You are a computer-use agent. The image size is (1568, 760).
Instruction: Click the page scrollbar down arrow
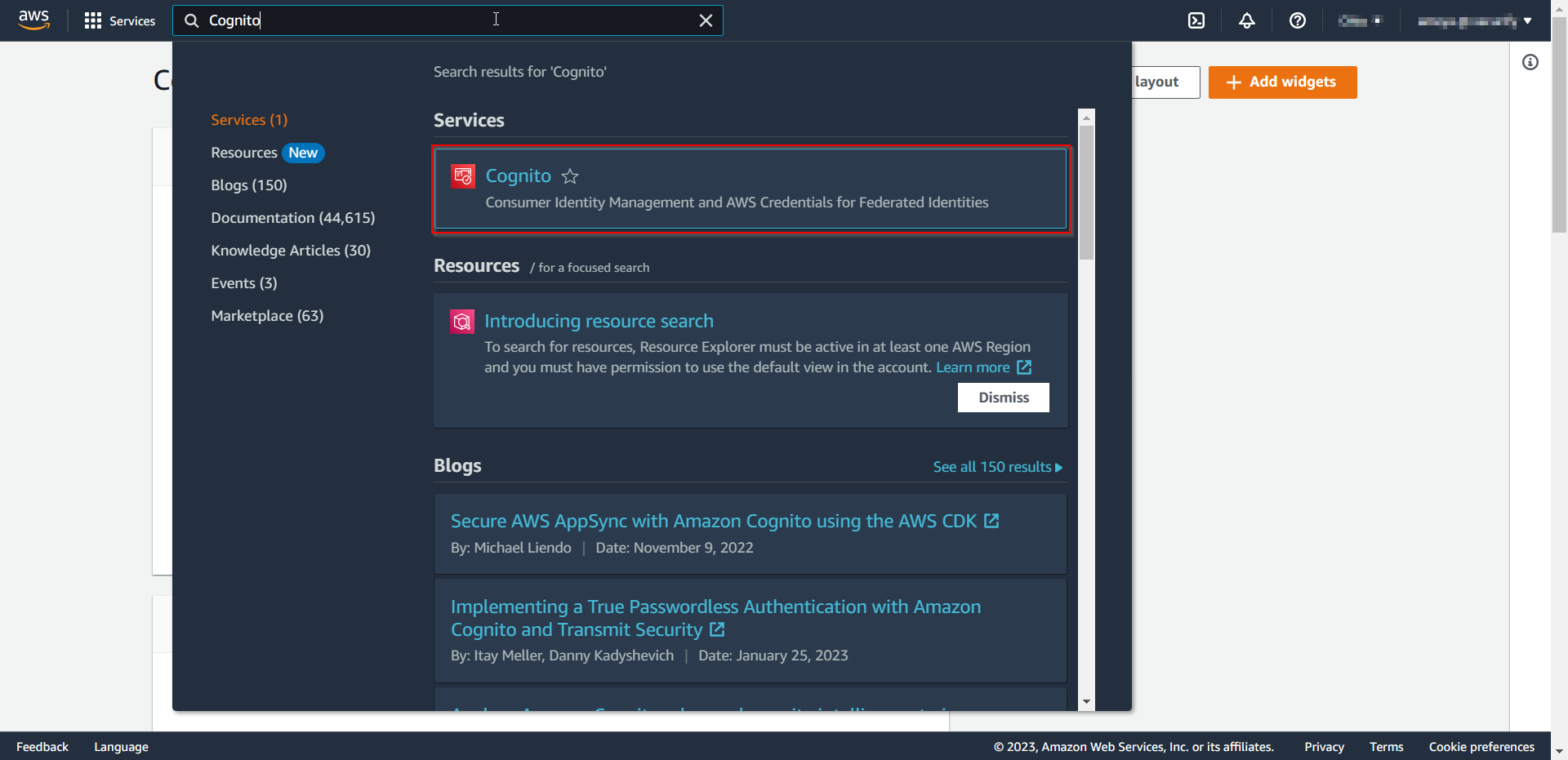(x=1559, y=751)
